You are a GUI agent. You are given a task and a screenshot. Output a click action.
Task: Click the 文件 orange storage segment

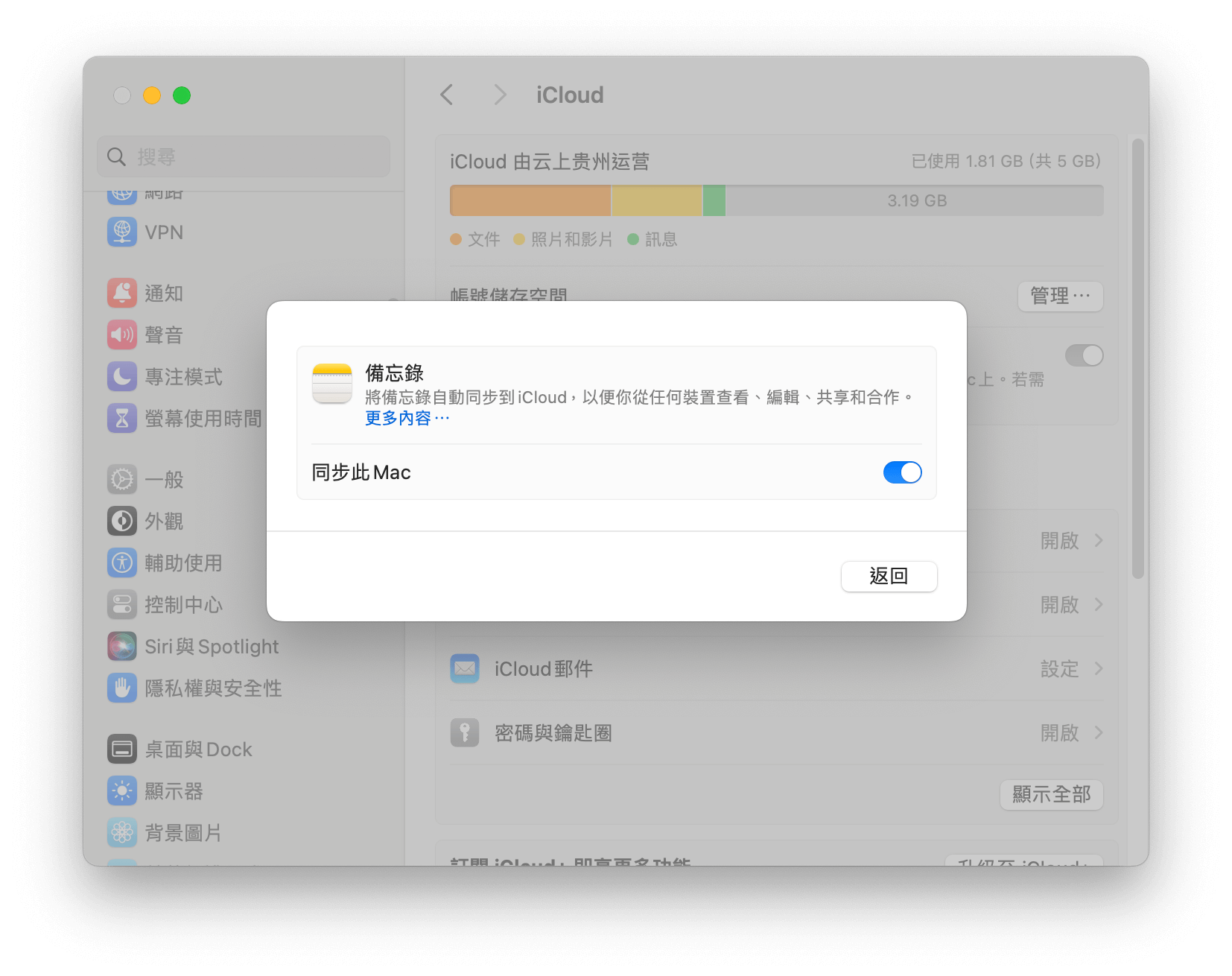(530, 200)
